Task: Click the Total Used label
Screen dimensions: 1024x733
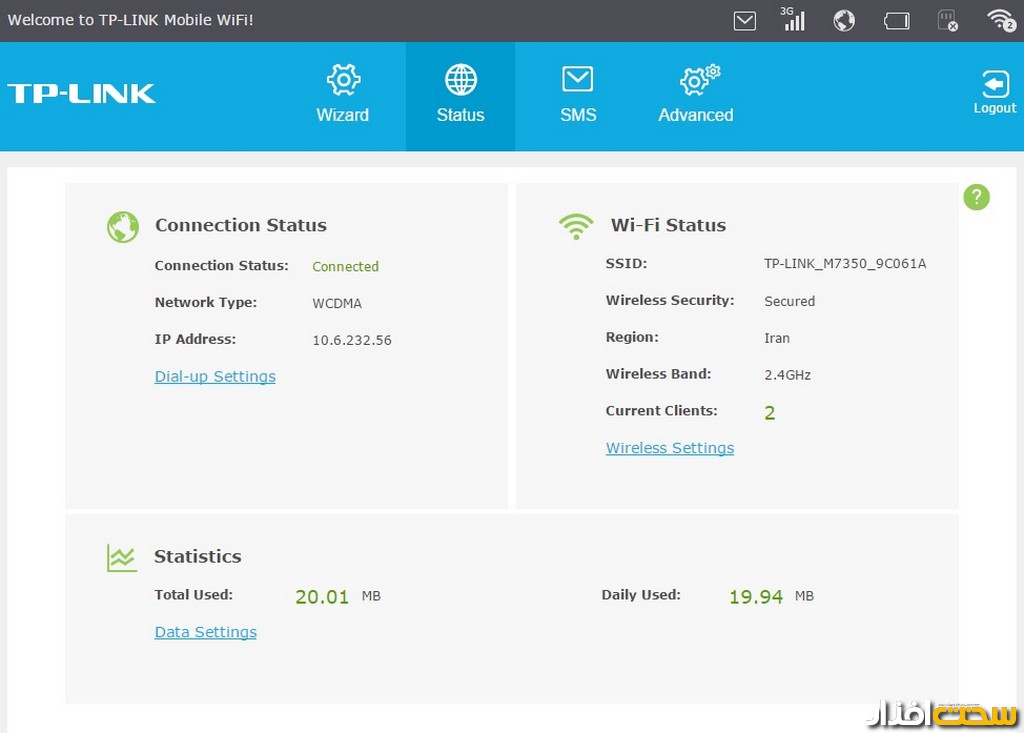Action: click(193, 595)
